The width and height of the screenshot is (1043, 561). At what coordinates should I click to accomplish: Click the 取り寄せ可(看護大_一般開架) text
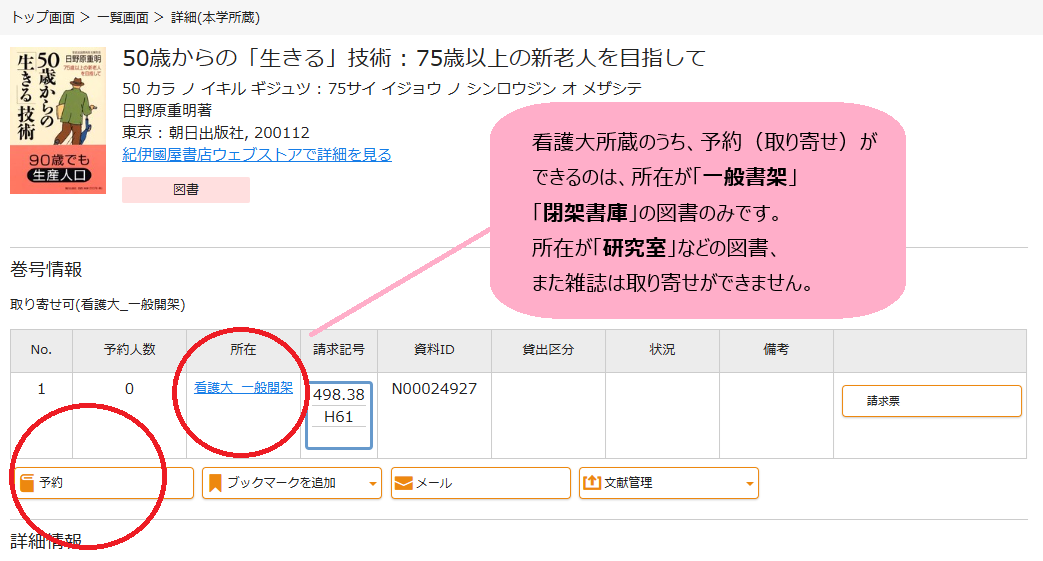98,305
